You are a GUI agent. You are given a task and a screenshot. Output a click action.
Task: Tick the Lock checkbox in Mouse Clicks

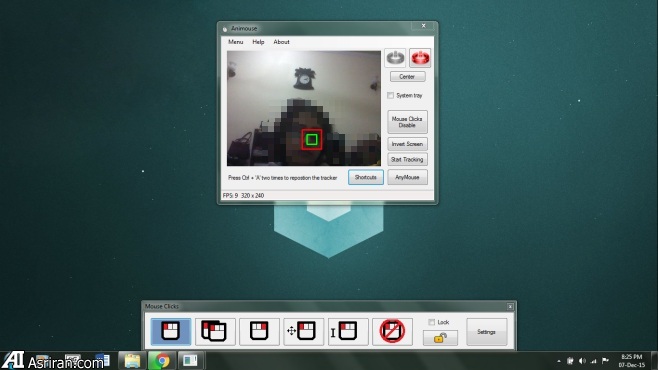pos(431,322)
